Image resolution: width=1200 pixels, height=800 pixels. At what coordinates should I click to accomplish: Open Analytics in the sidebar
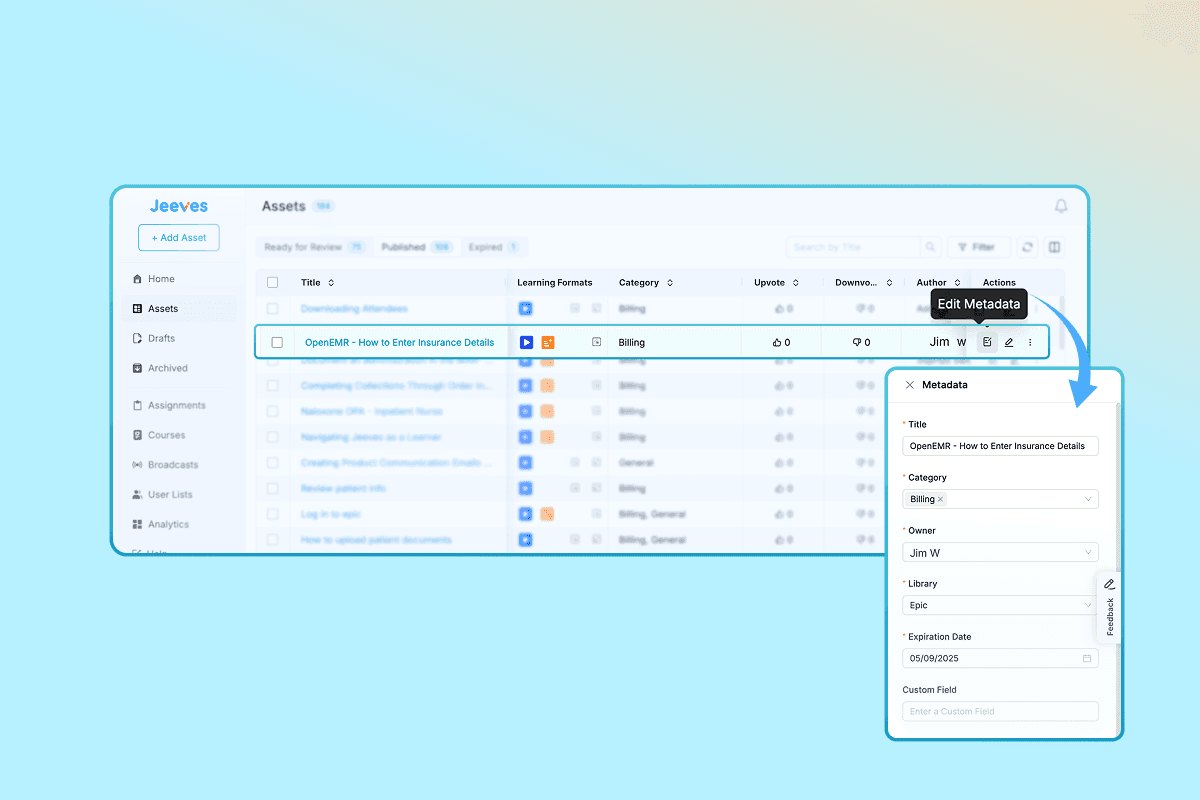coord(168,524)
